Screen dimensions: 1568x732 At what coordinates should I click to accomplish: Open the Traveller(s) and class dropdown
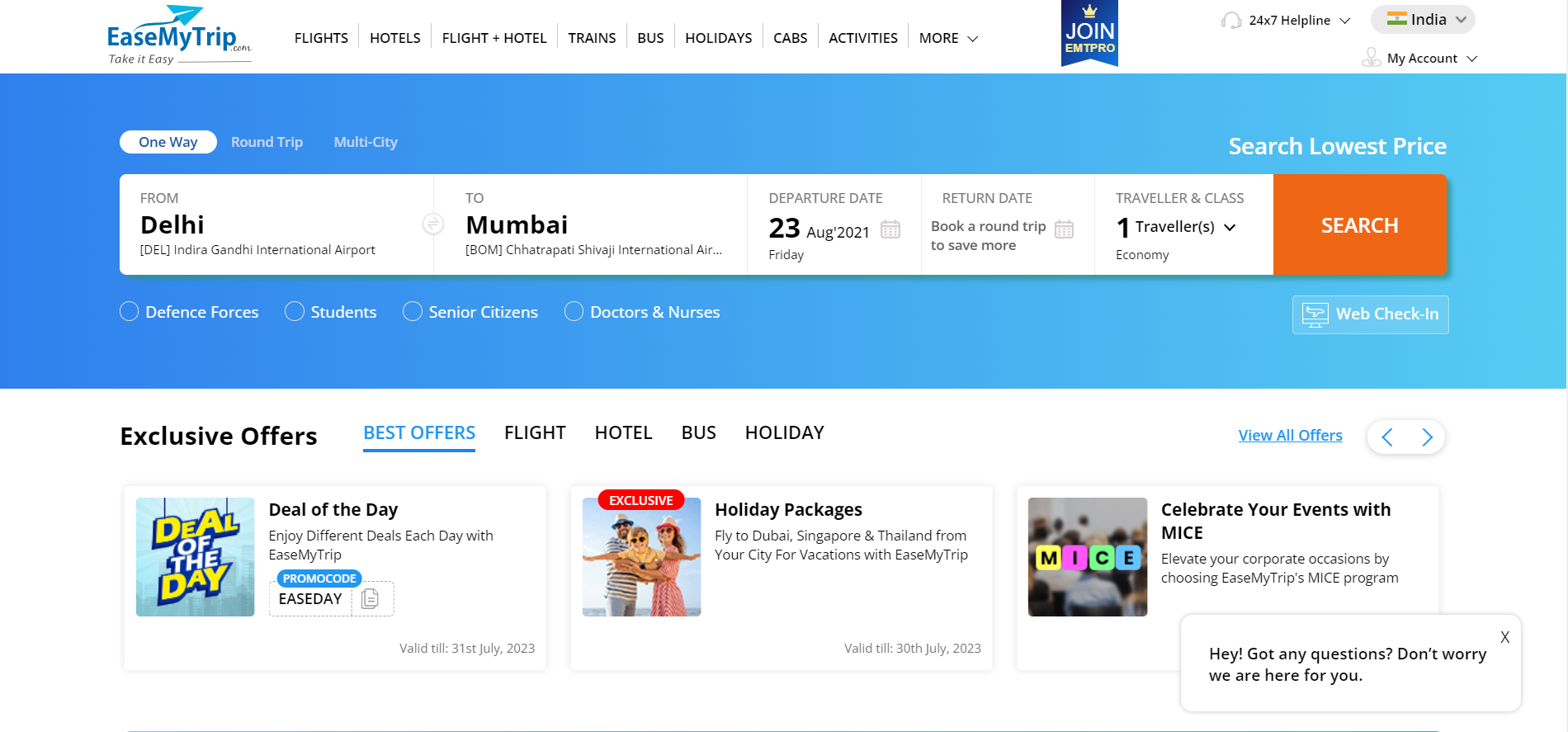point(1183,227)
